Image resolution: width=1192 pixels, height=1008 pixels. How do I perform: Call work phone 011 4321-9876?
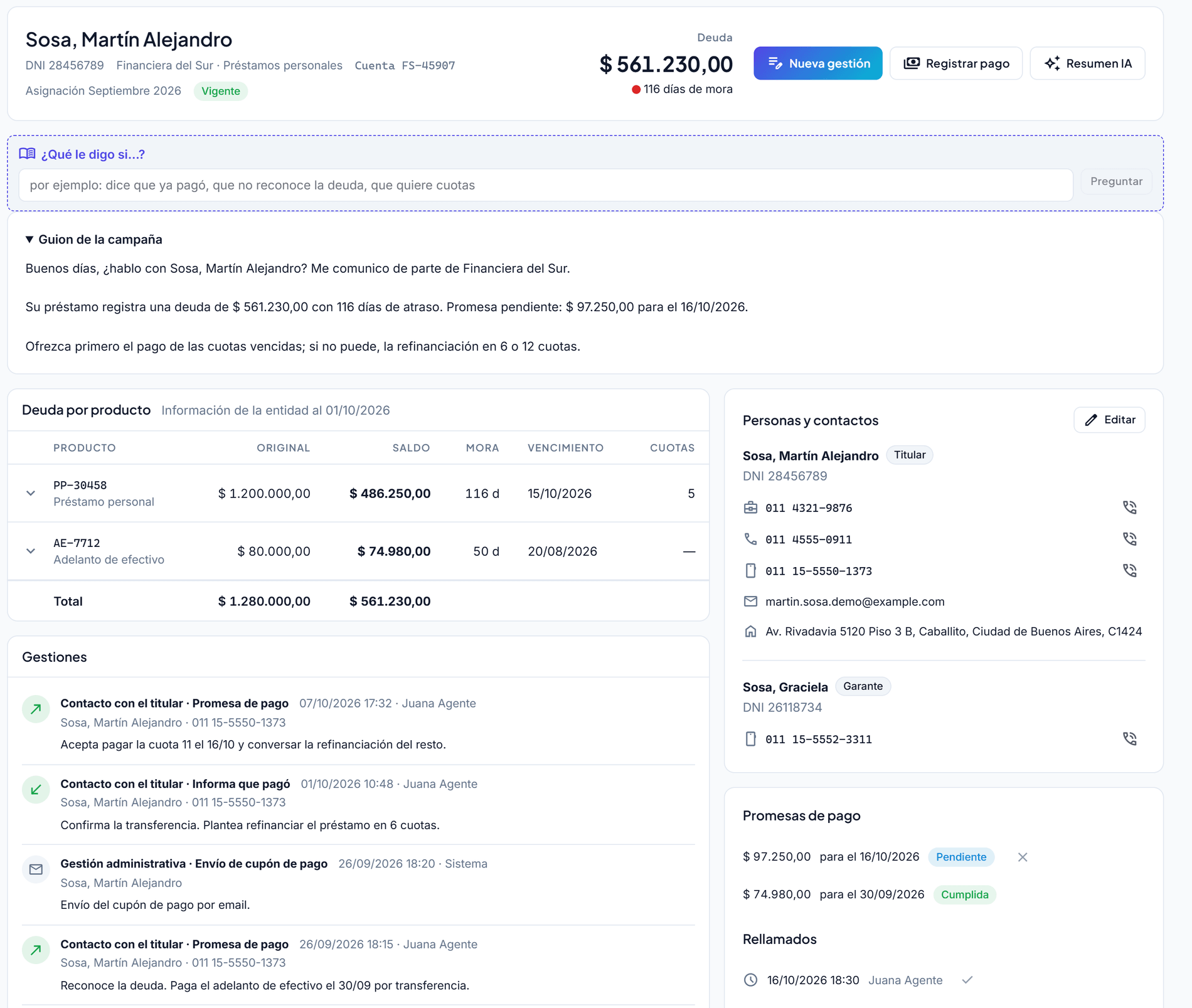[1130, 507]
